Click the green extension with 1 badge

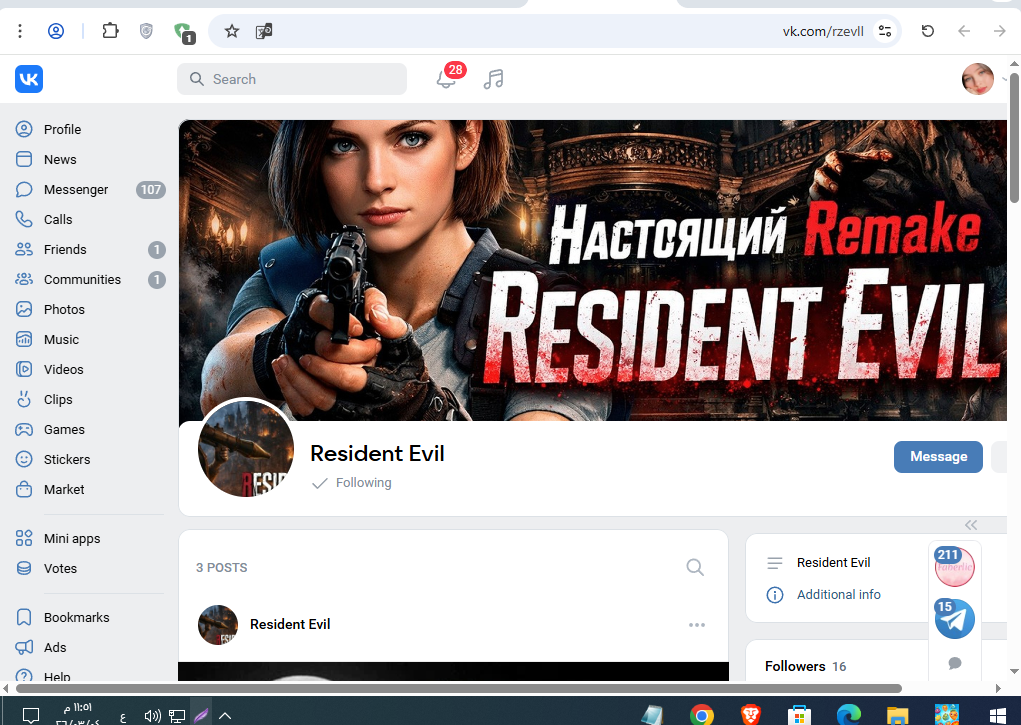tap(184, 33)
